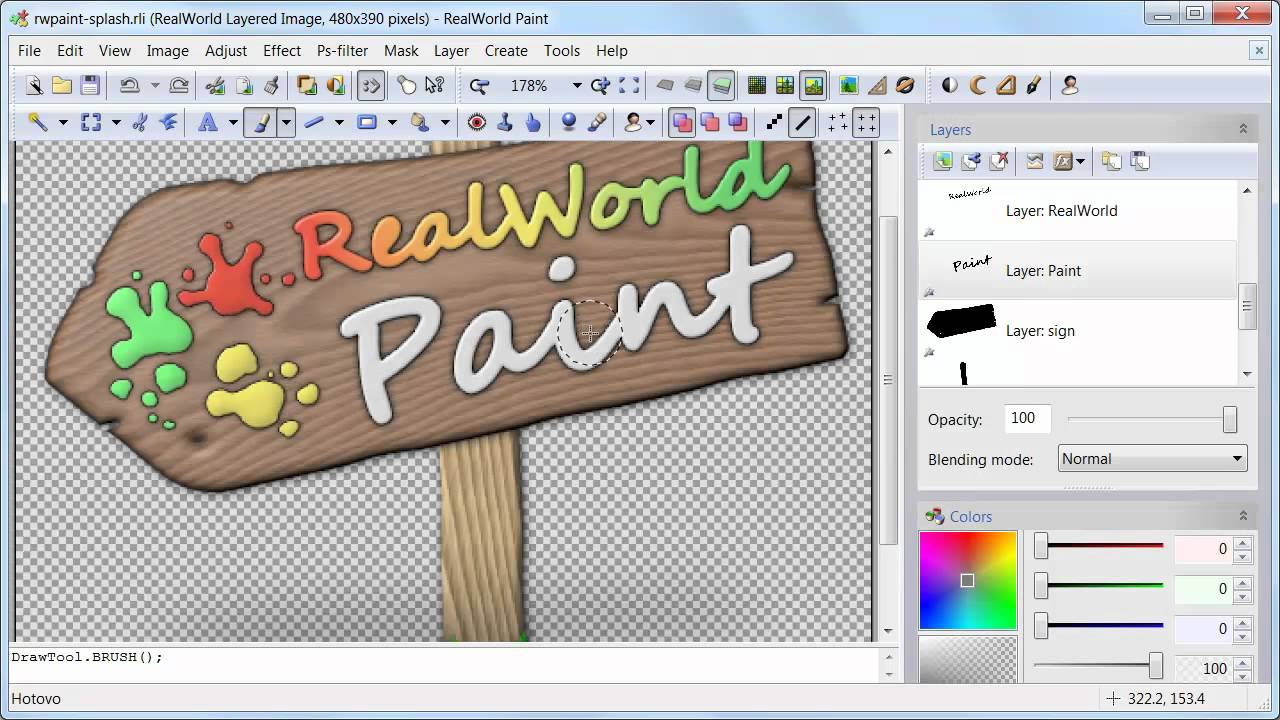Click the Opacity value input field

point(1026,419)
